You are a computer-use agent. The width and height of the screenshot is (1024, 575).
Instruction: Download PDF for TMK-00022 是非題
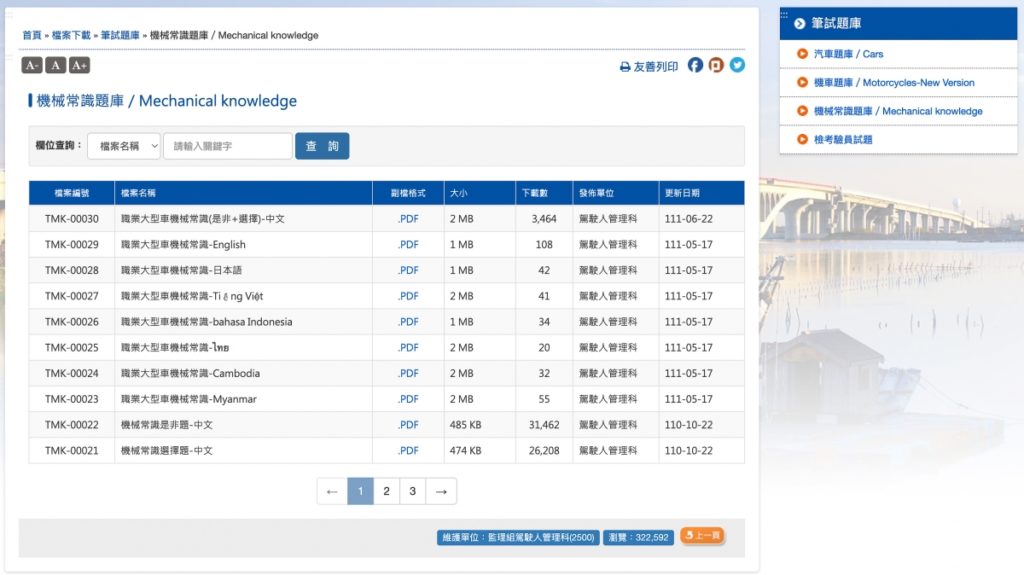[x=408, y=425]
